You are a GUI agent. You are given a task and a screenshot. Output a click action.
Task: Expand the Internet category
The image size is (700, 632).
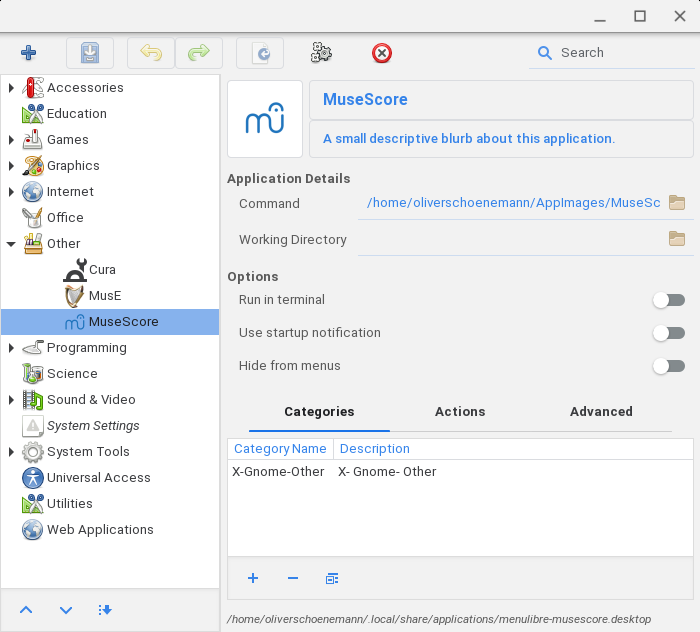(x=11, y=191)
